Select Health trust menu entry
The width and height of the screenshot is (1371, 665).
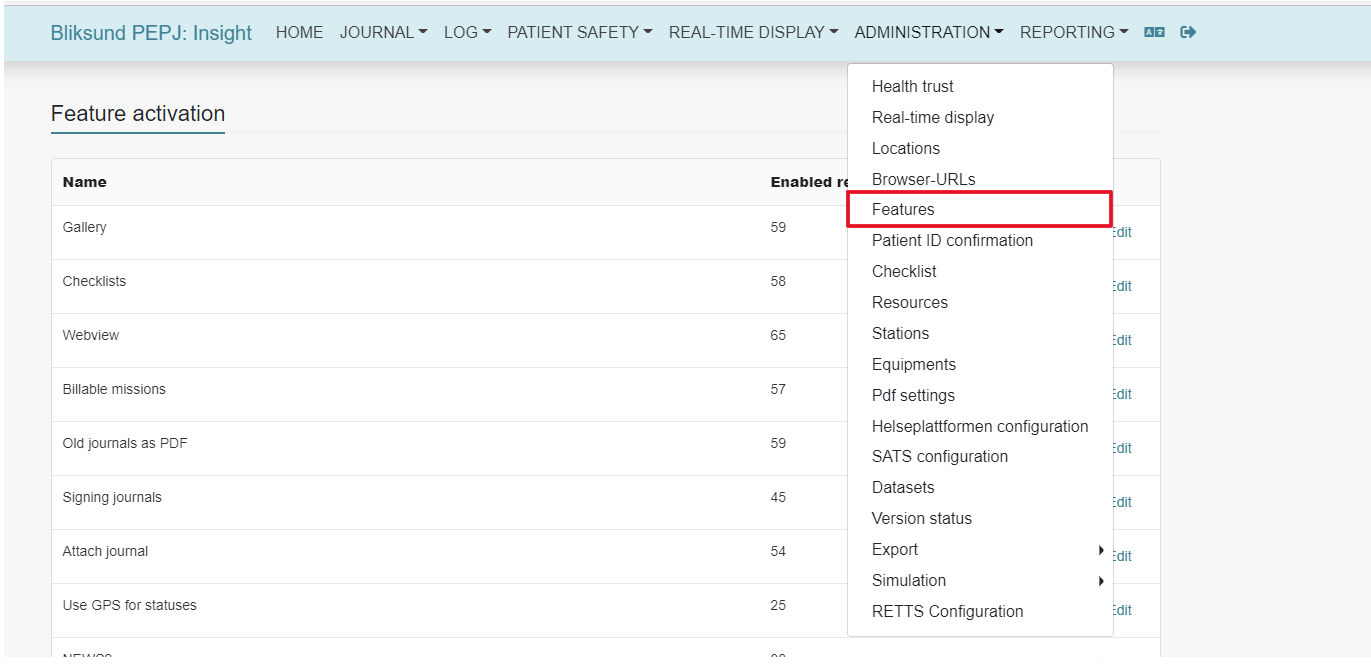(980, 86)
